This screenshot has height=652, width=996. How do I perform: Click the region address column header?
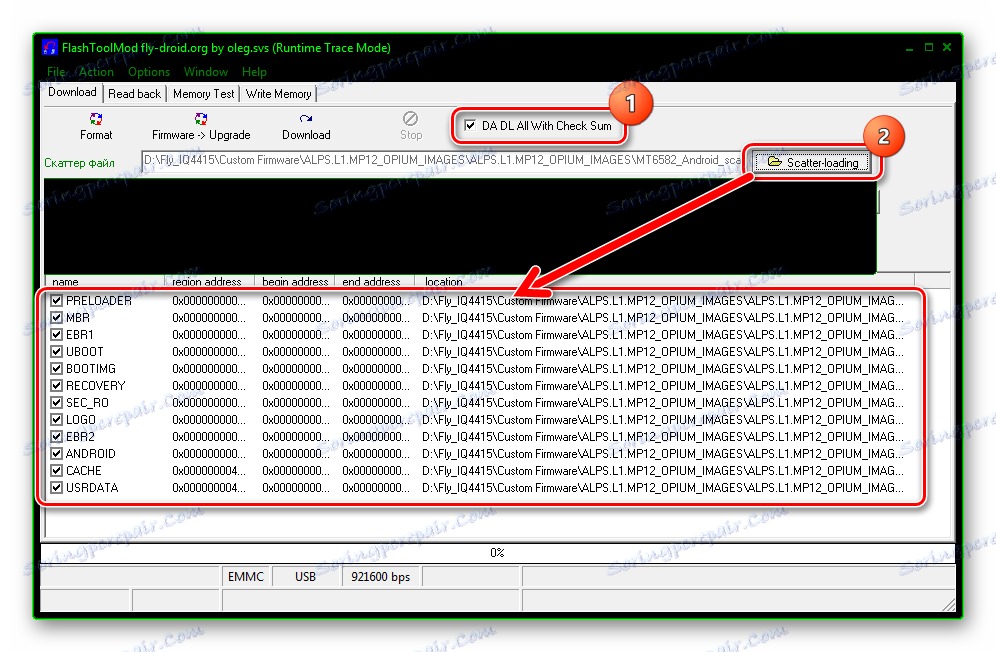210,281
